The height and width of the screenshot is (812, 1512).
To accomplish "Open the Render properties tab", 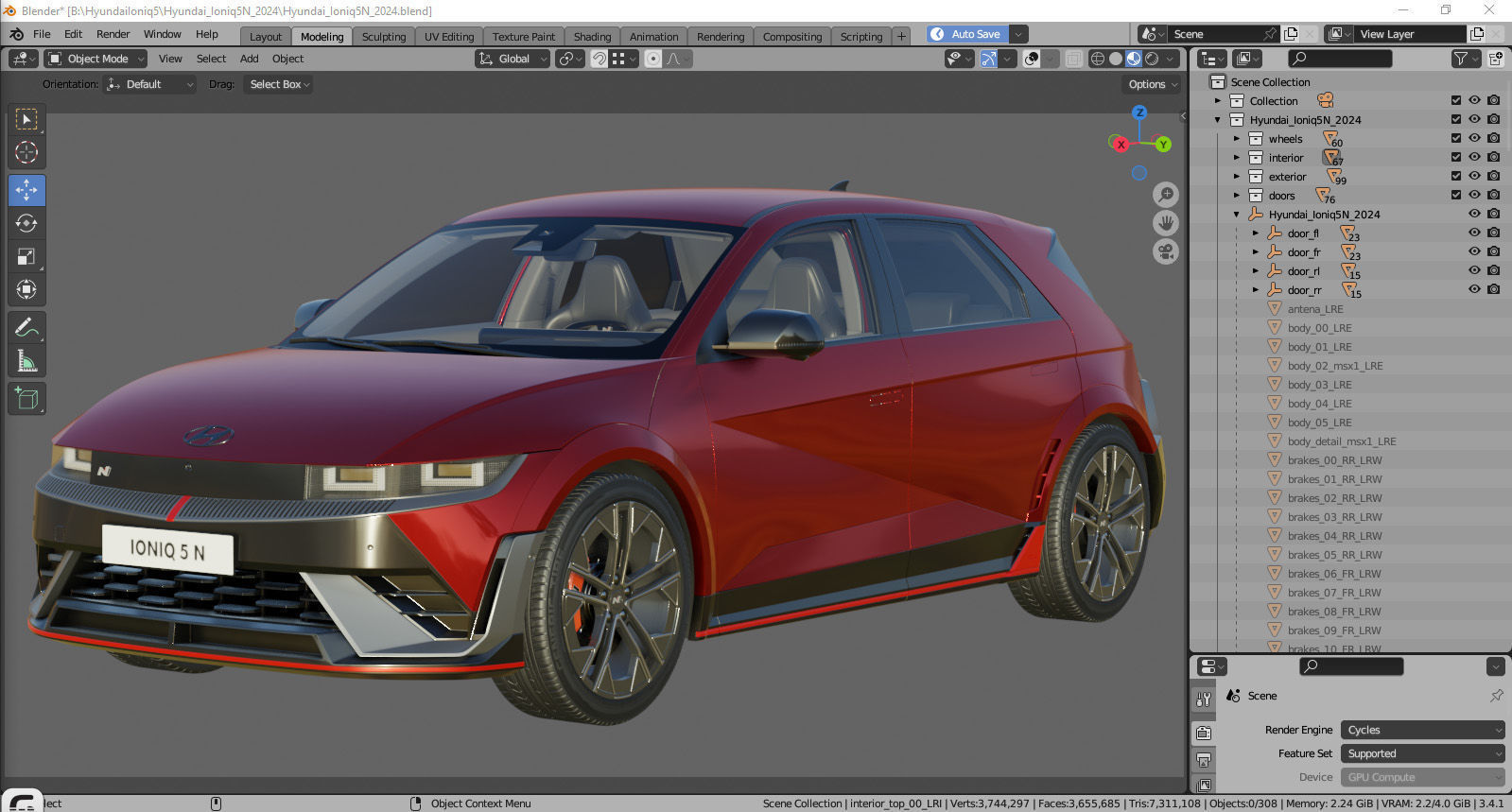I will [1204, 734].
